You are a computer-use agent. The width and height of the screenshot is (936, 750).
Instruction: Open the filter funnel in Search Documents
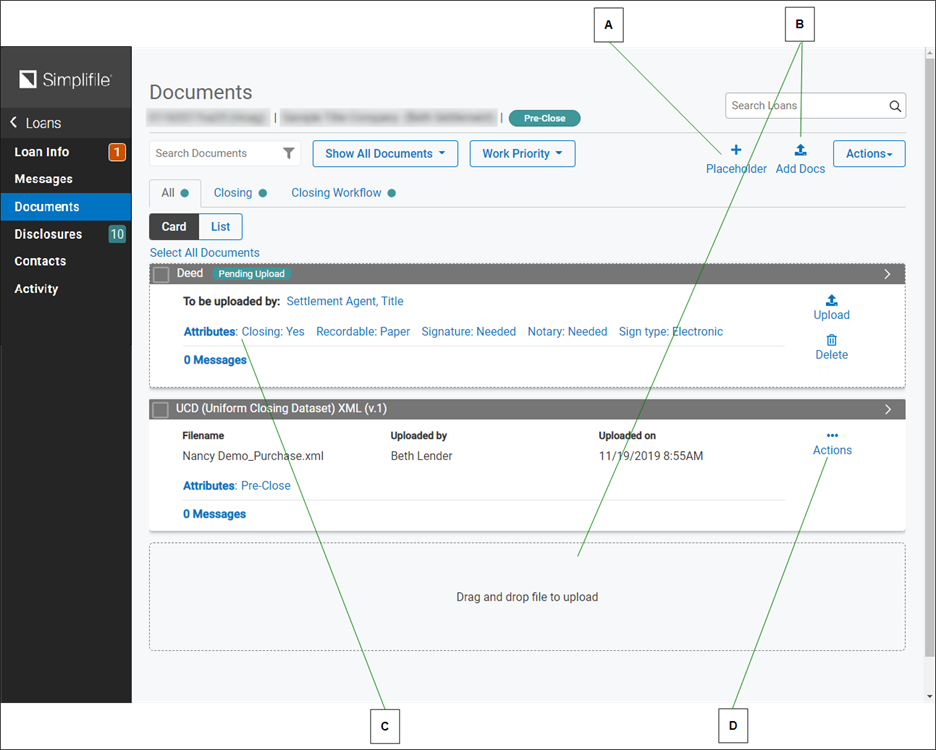(289, 153)
